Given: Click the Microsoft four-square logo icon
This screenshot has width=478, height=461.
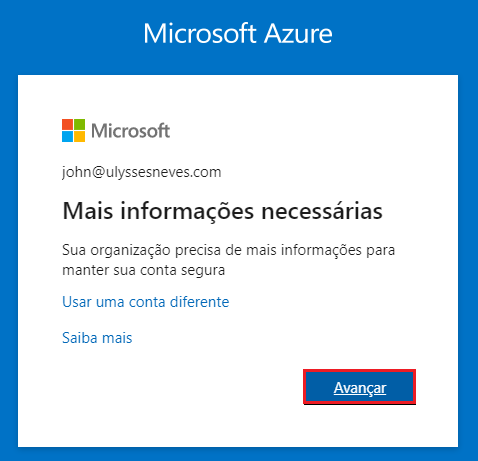Looking at the screenshot, I should click(73, 130).
